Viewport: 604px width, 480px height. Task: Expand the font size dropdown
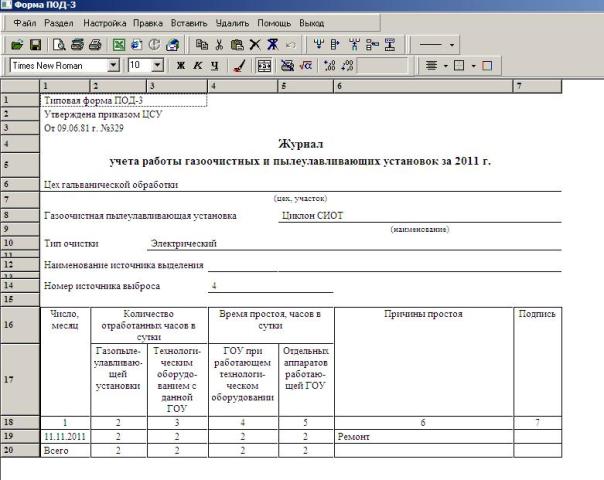click(159, 66)
